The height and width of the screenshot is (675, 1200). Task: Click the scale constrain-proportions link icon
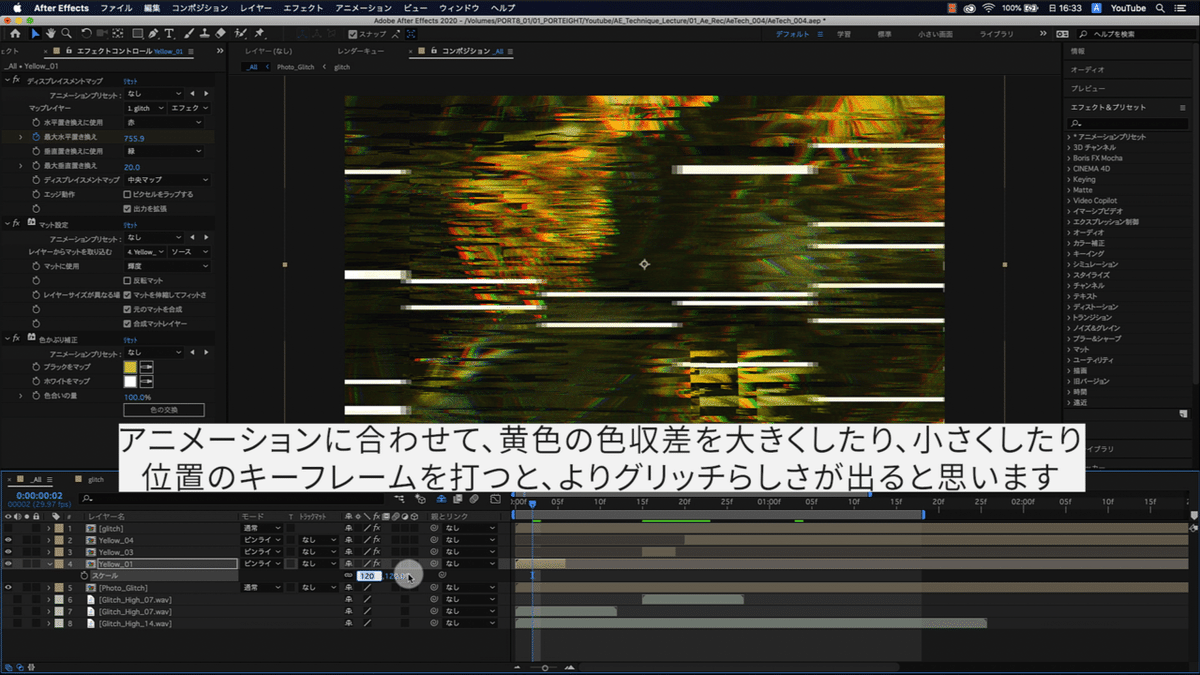[x=348, y=576]
